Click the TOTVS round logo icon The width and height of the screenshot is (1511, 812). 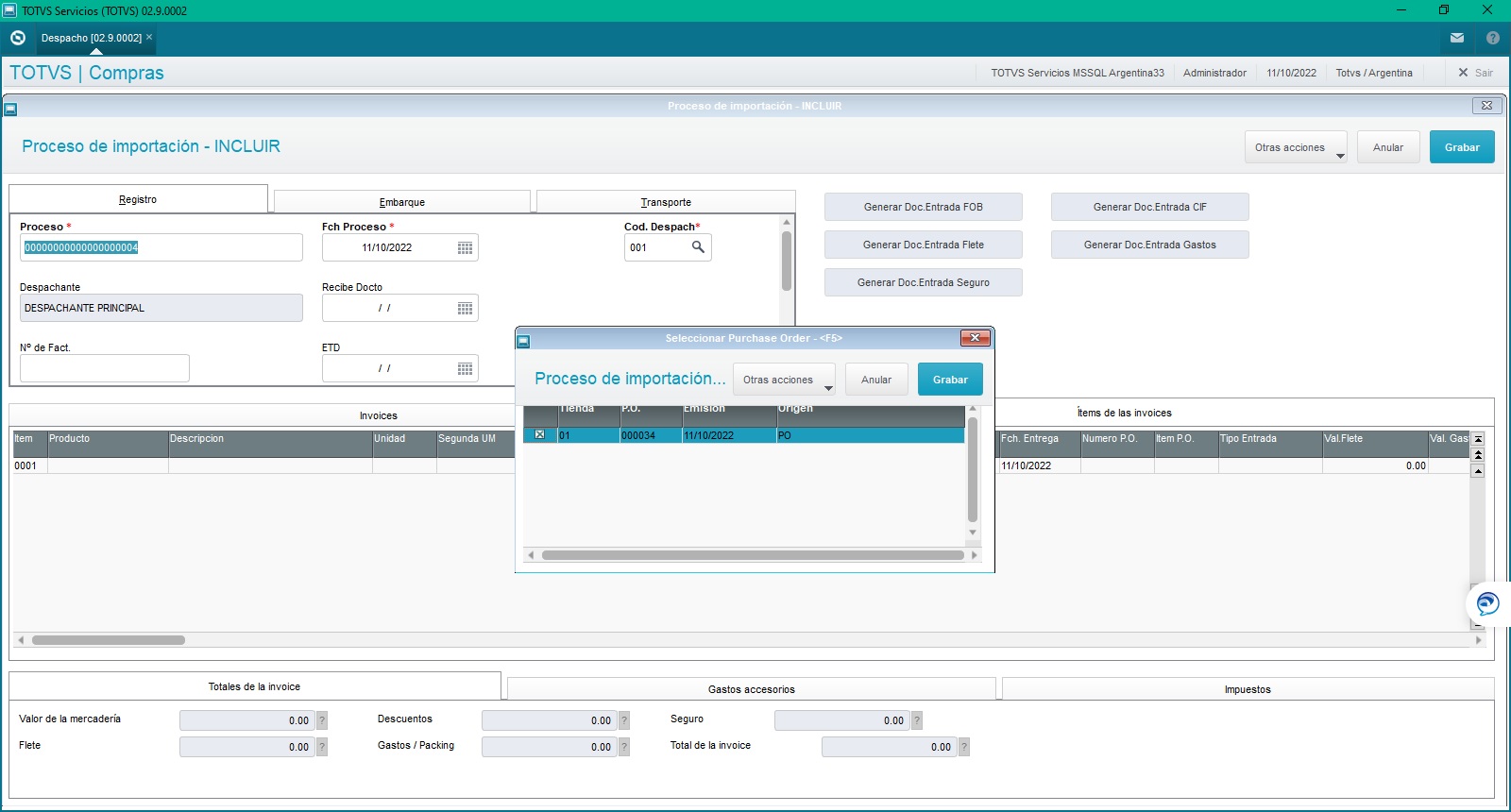(17, 38)
